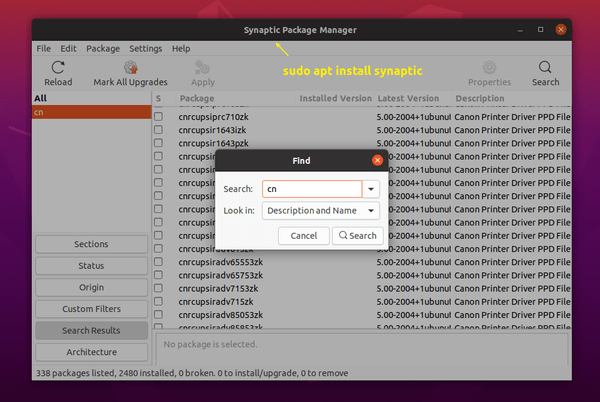The width and height of the screenshot is (600, 402).
Task: Select package name cnrcupsiradv7153zk
Action: (x=218, y=288)
